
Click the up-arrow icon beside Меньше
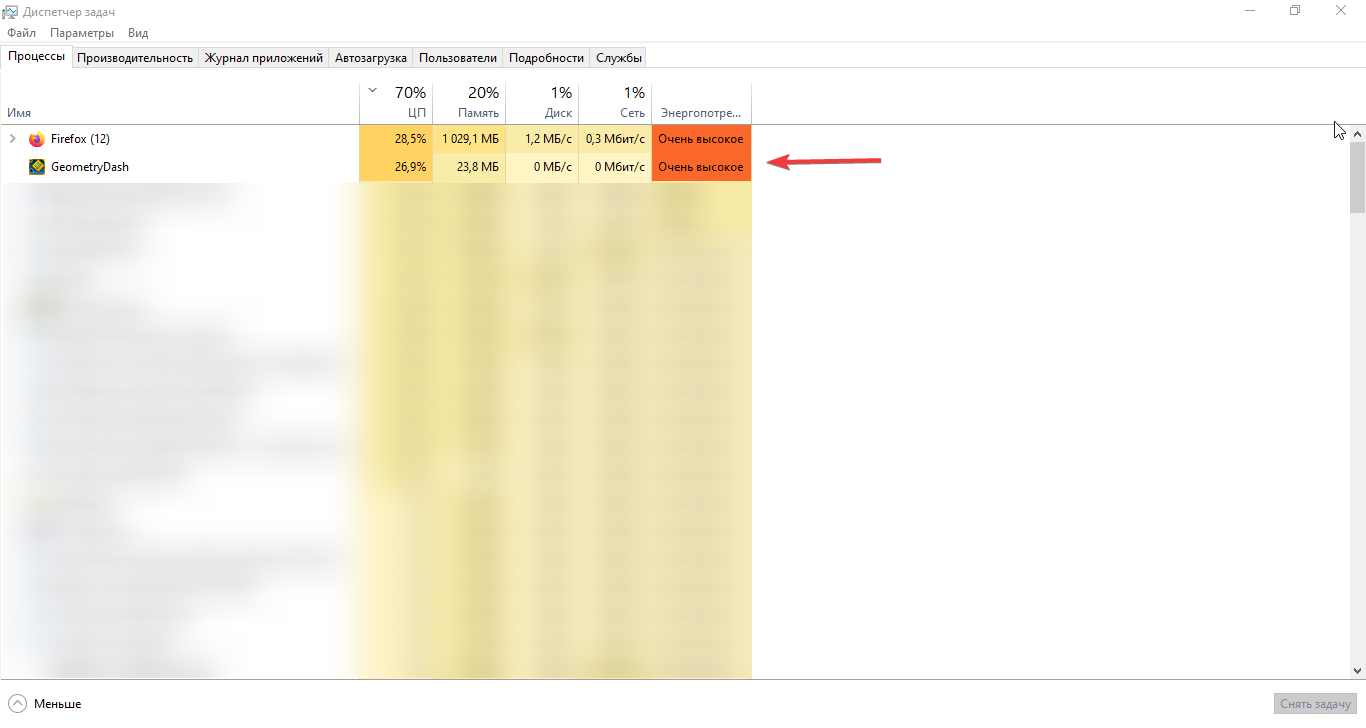16,704
